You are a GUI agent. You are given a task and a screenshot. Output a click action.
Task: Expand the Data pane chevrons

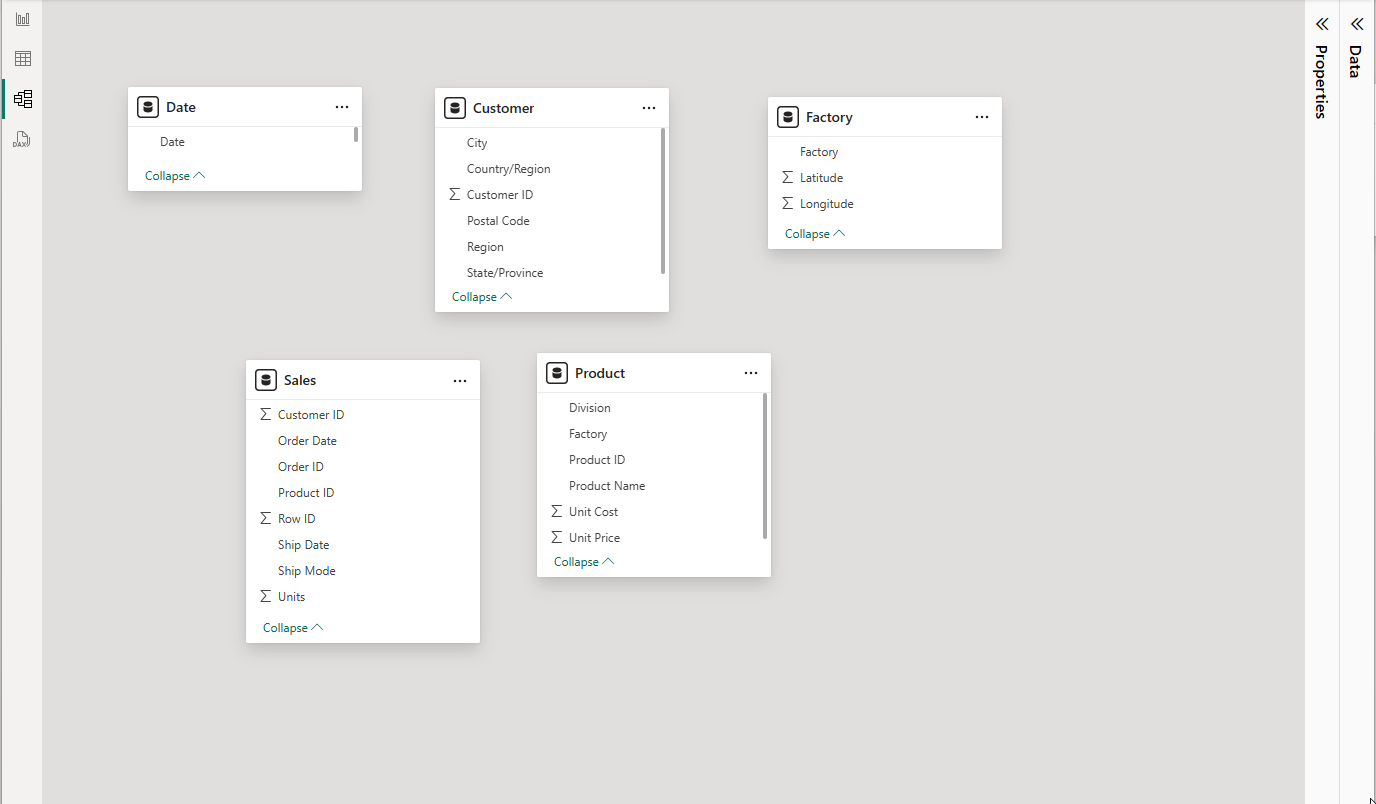click(x=1356, y=24)
